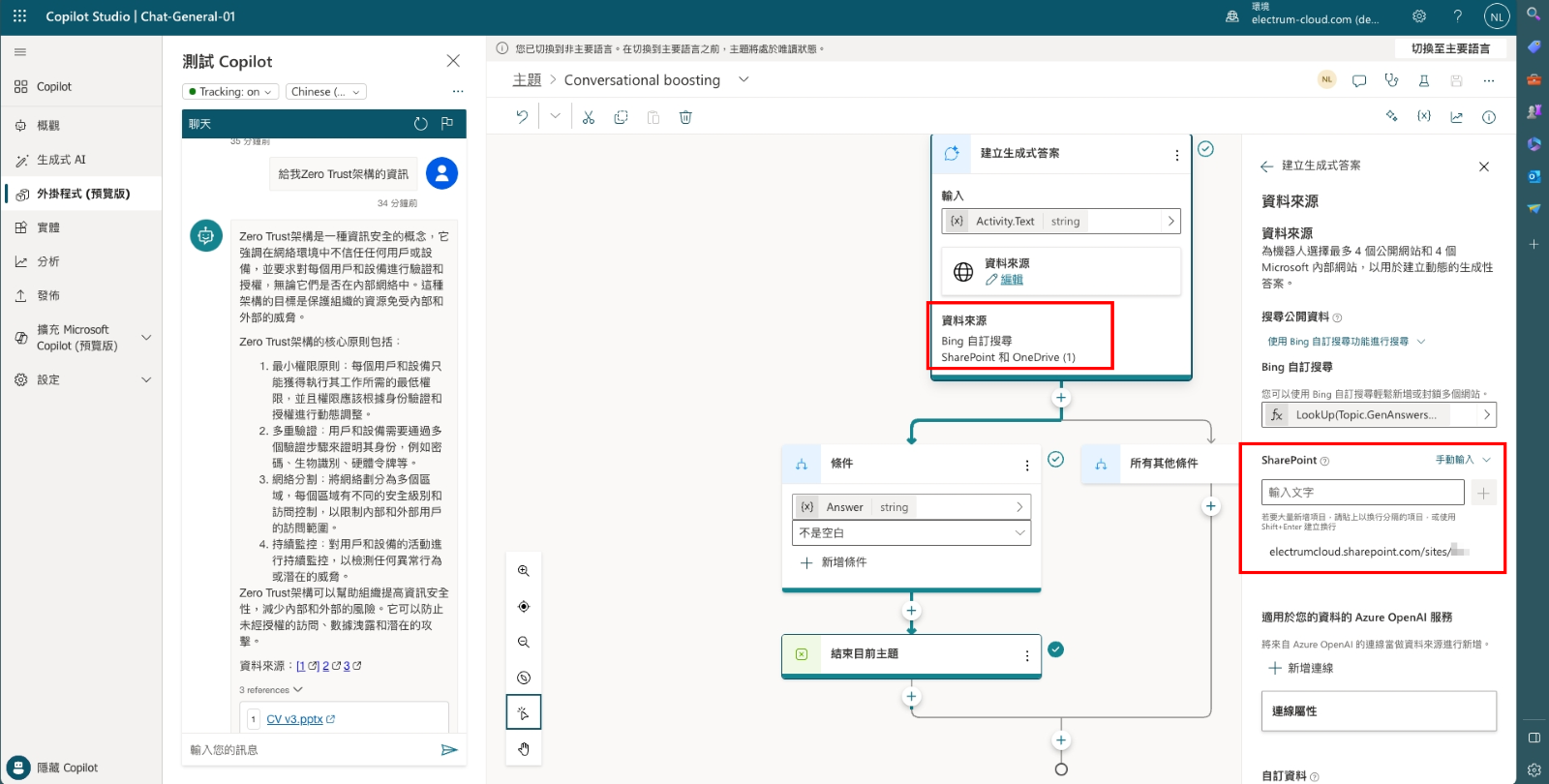This screenshot has width=1549, height=784.
Task: Open 結束目前主題 node more options
Action: point(1027,656)
